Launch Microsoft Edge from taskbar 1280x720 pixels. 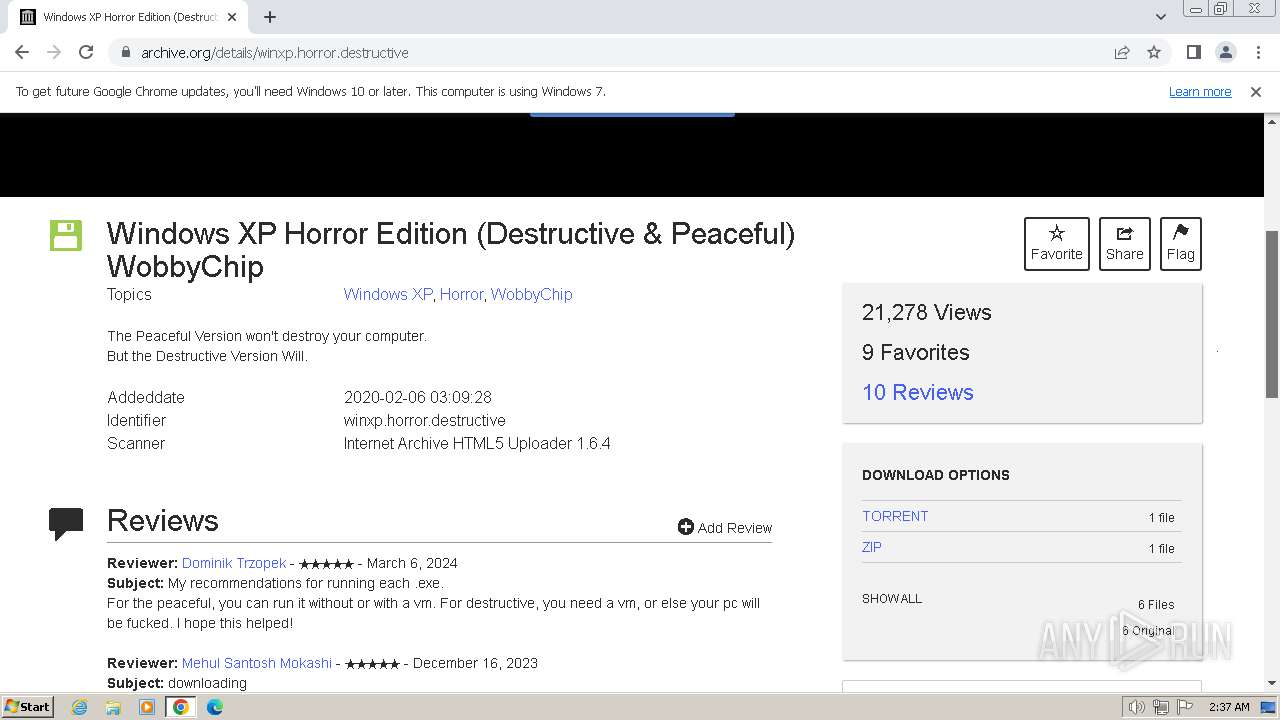(x=215, y=706)
